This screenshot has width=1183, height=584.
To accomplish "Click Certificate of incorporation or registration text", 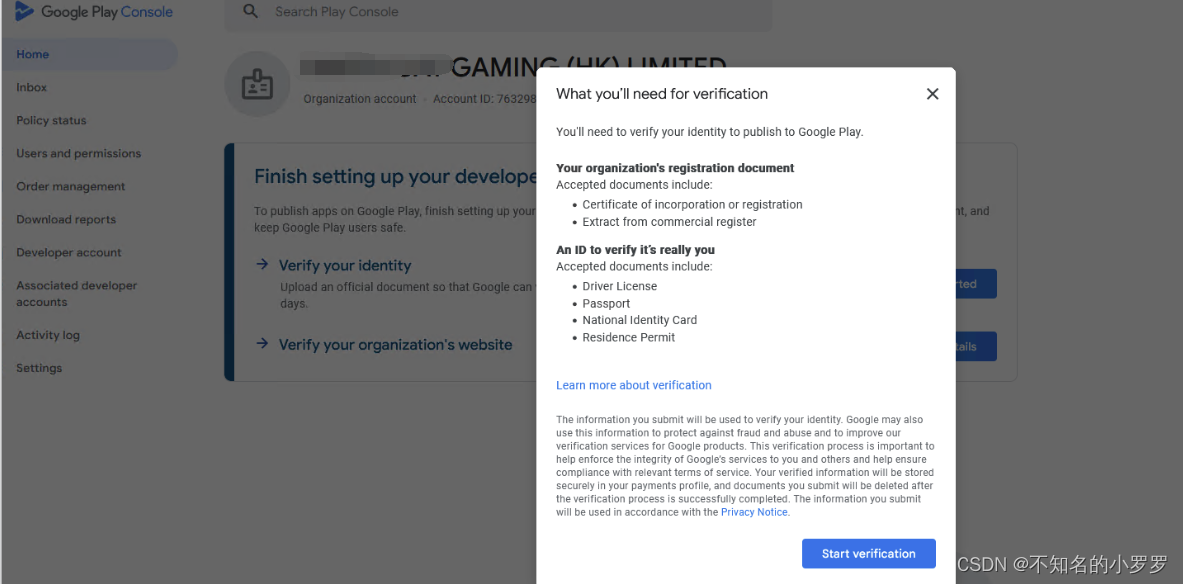I will tap(692, 204).
